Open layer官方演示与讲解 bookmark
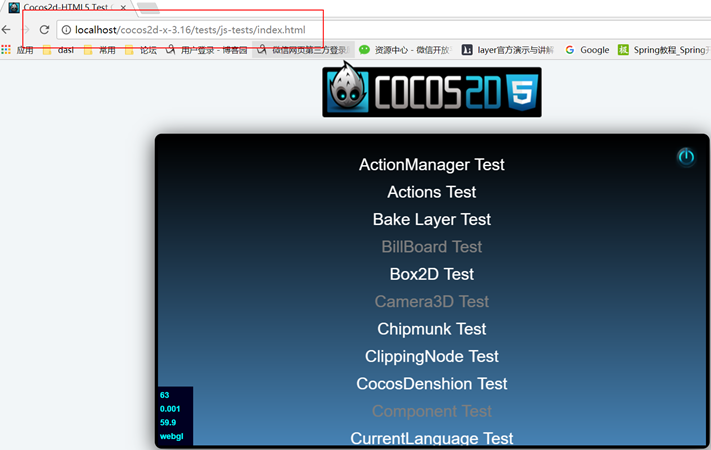711x450 pixels. (x=508, y=50)
